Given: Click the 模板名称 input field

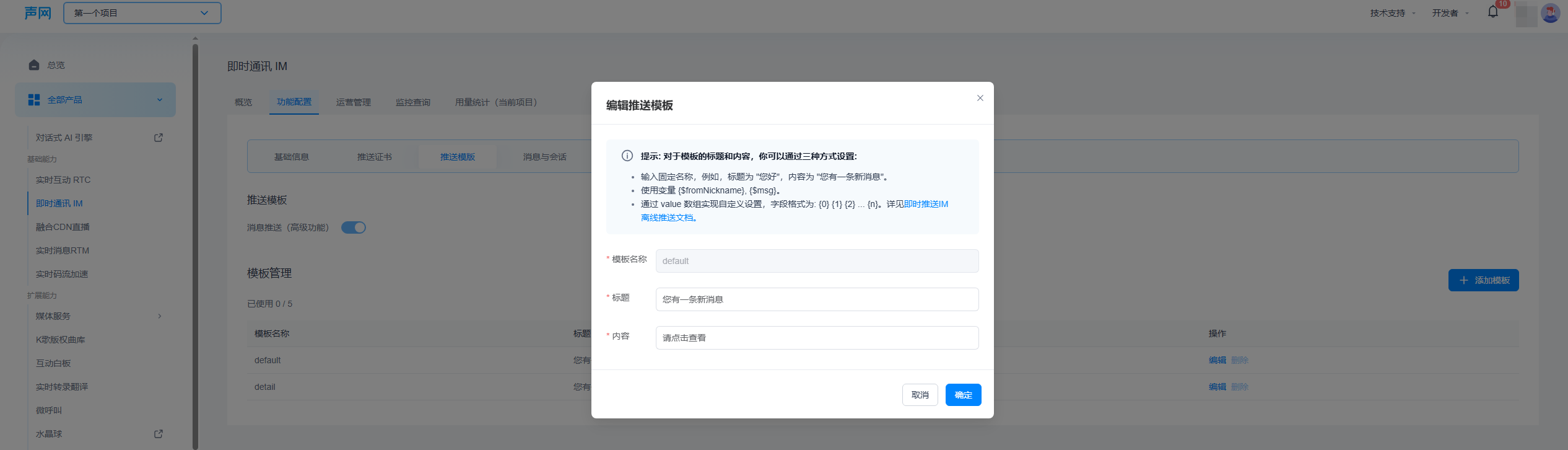Looking at the screenshot, I should point(817,261).
